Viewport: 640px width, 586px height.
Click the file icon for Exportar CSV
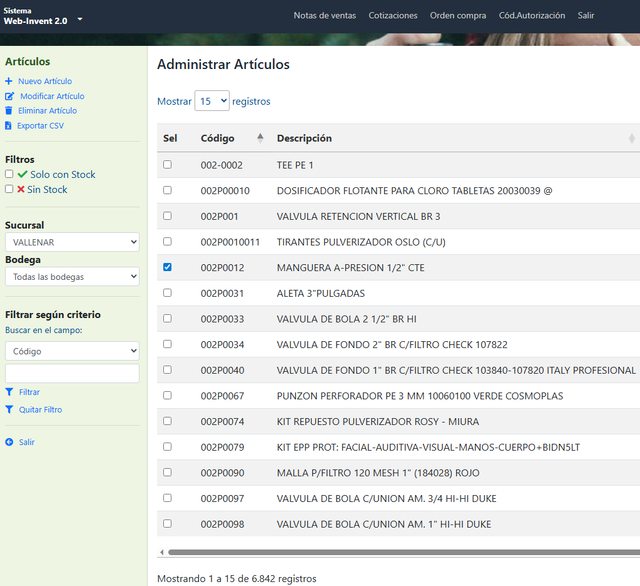pos(8,126)
